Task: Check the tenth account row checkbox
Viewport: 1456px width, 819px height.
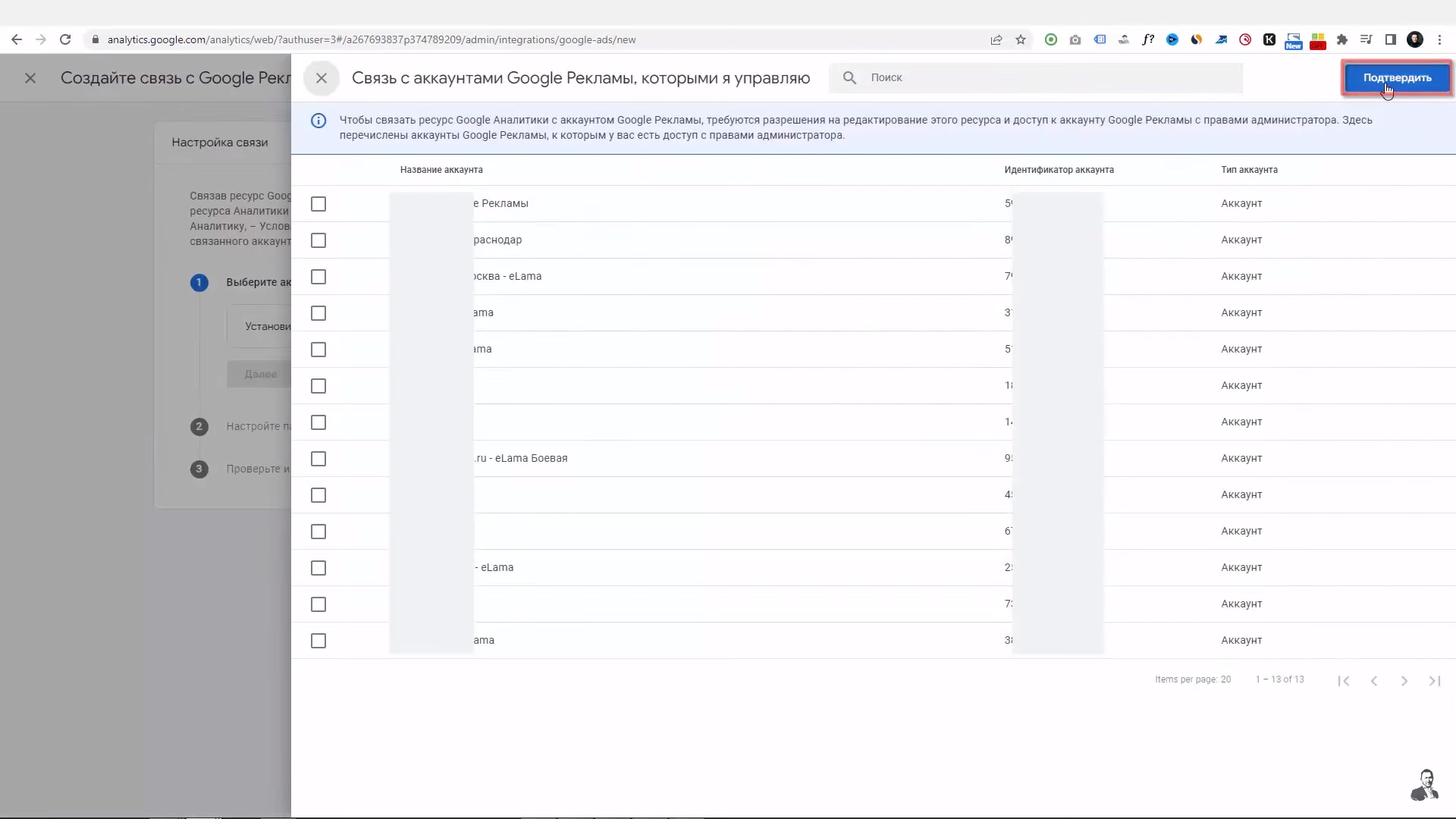Action: 318,532
